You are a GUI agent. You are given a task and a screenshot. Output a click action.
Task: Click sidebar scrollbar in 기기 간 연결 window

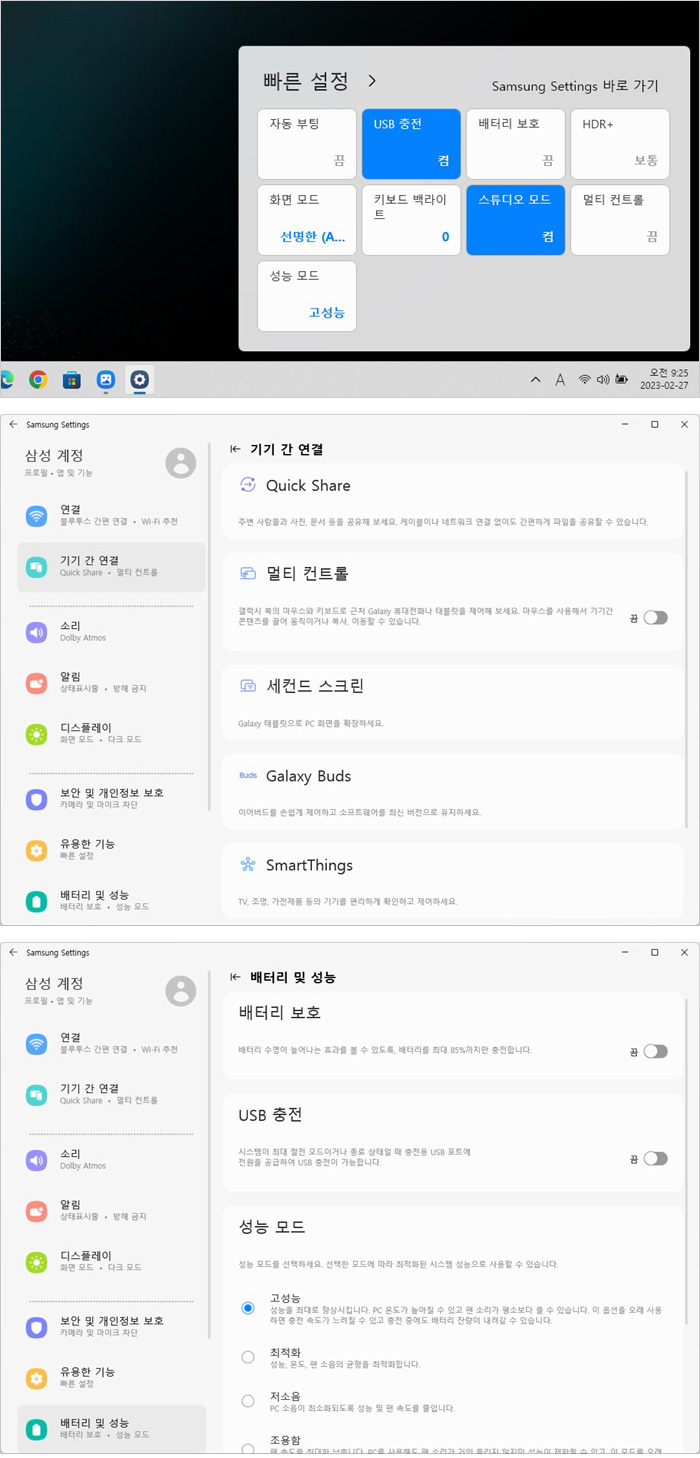click(x=209, y=626)
